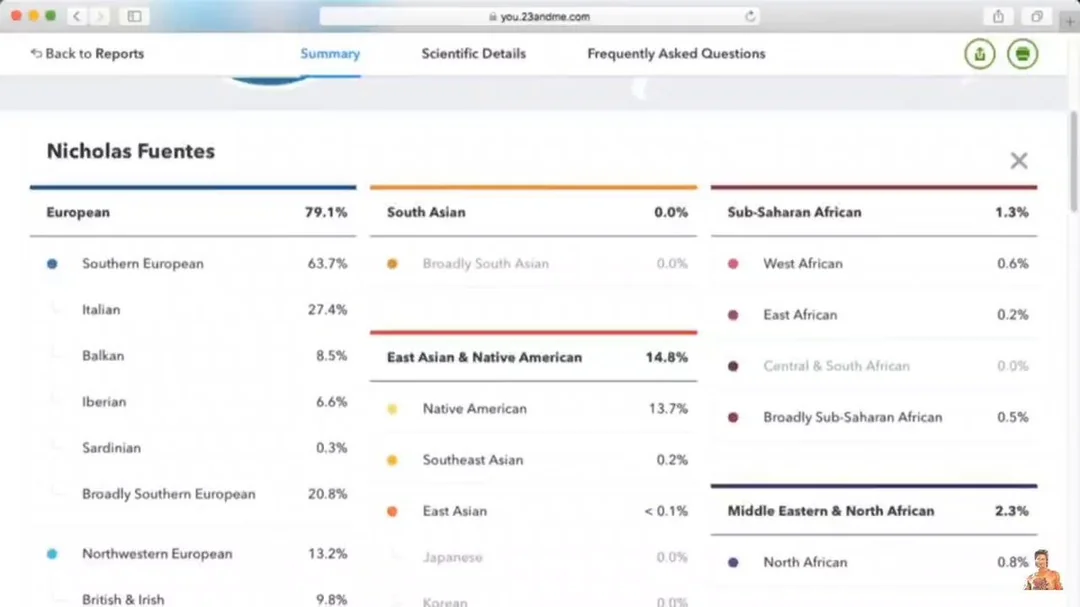1080x607 pixels.
Task: Open a new tab with the plus button
Action: point(1070,21)
